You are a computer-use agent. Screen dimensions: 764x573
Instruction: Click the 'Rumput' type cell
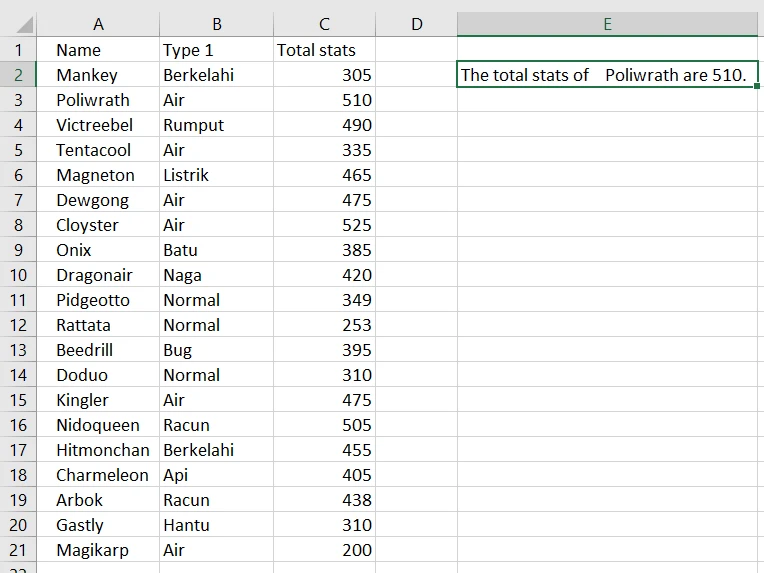(x=216, y=125)
